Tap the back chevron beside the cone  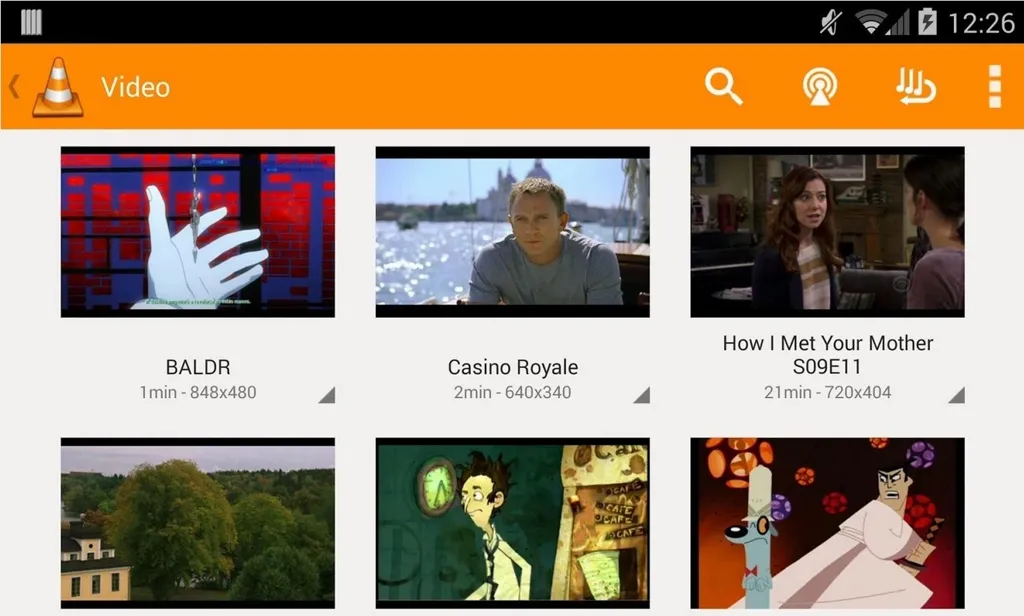coord(14,86)
